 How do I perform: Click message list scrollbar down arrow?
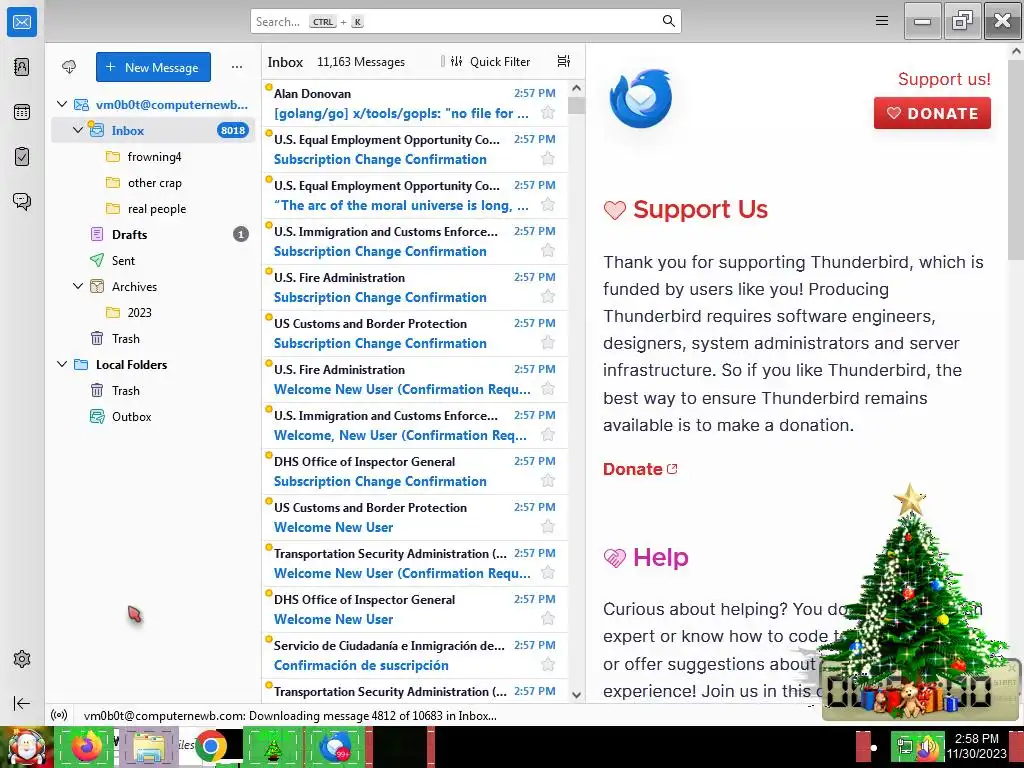pyautogui.click(x=576, y=695)
